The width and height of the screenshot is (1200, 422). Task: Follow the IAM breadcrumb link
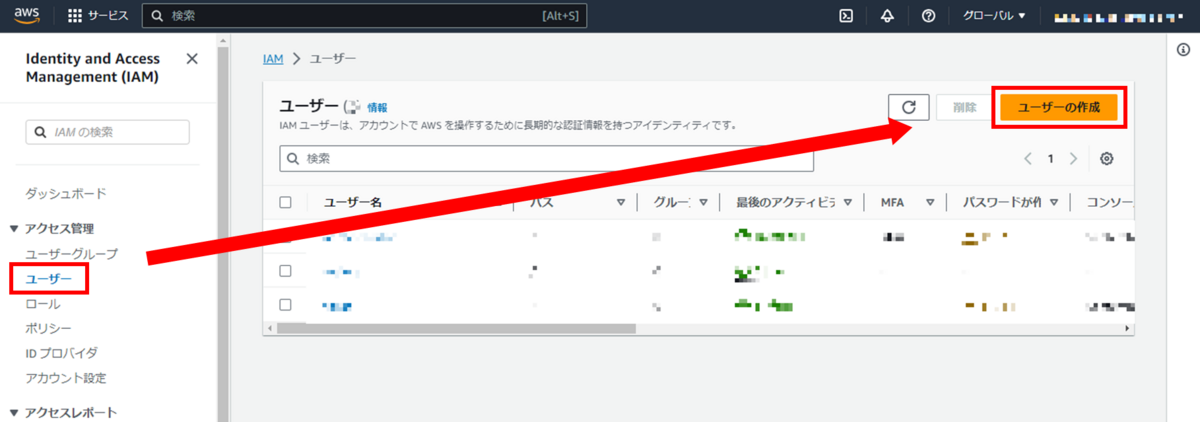click(x=273, y=60)
